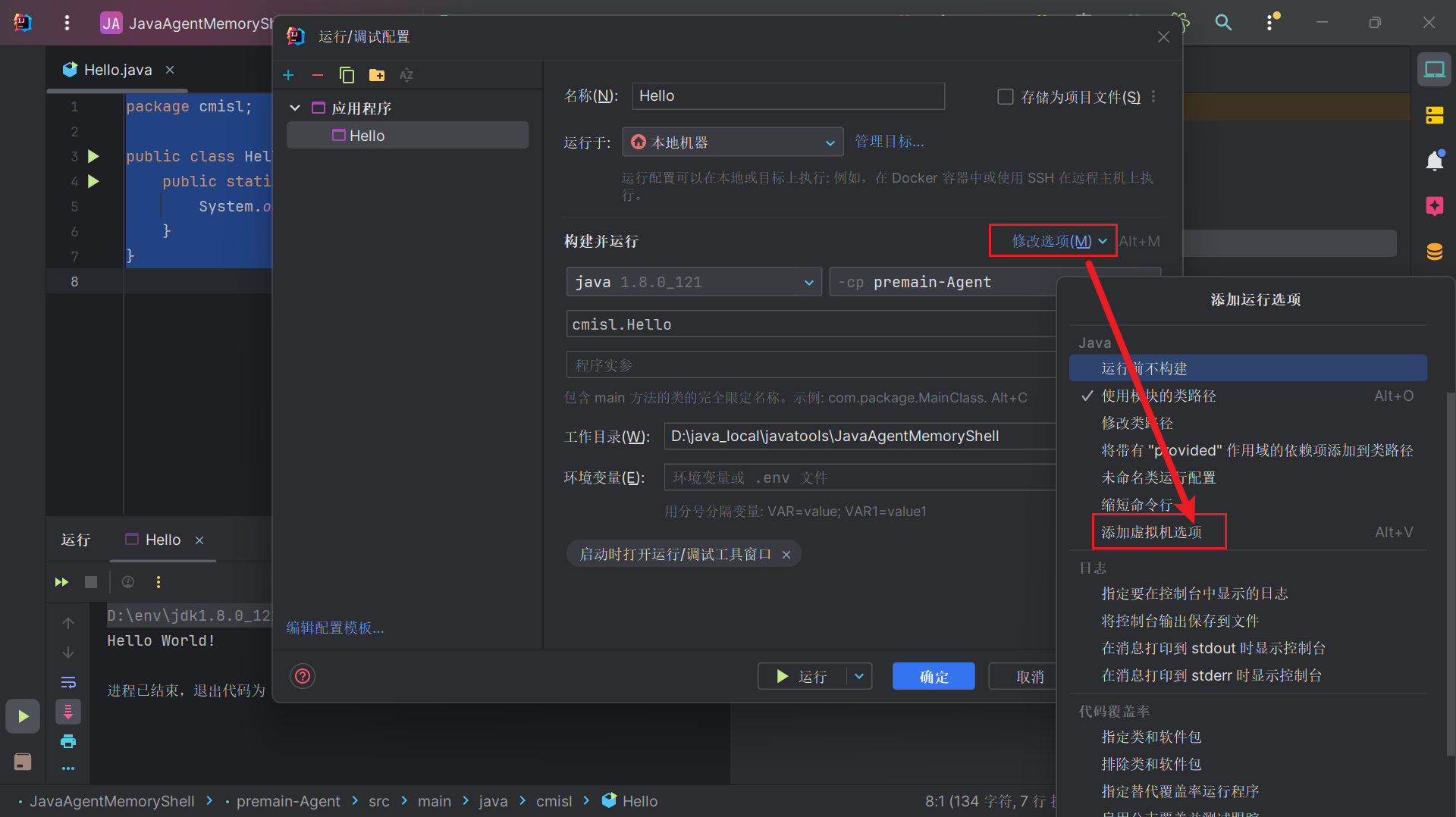Click the add new configuration plus icon

coord(288,75)
